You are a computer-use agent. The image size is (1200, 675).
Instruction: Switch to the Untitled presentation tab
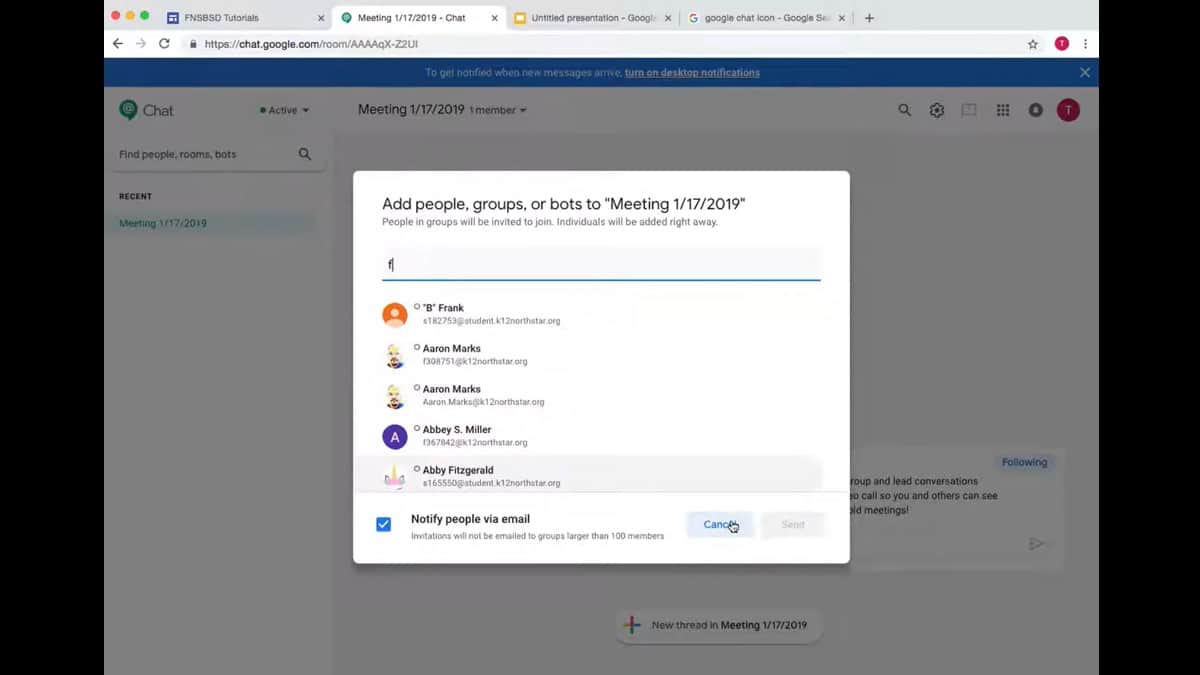tap(590, 17)
